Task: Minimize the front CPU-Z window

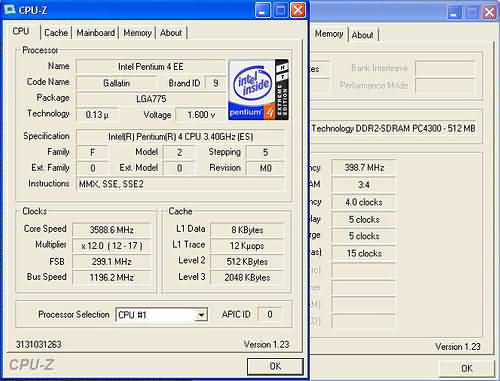Action: pos(262,10)
